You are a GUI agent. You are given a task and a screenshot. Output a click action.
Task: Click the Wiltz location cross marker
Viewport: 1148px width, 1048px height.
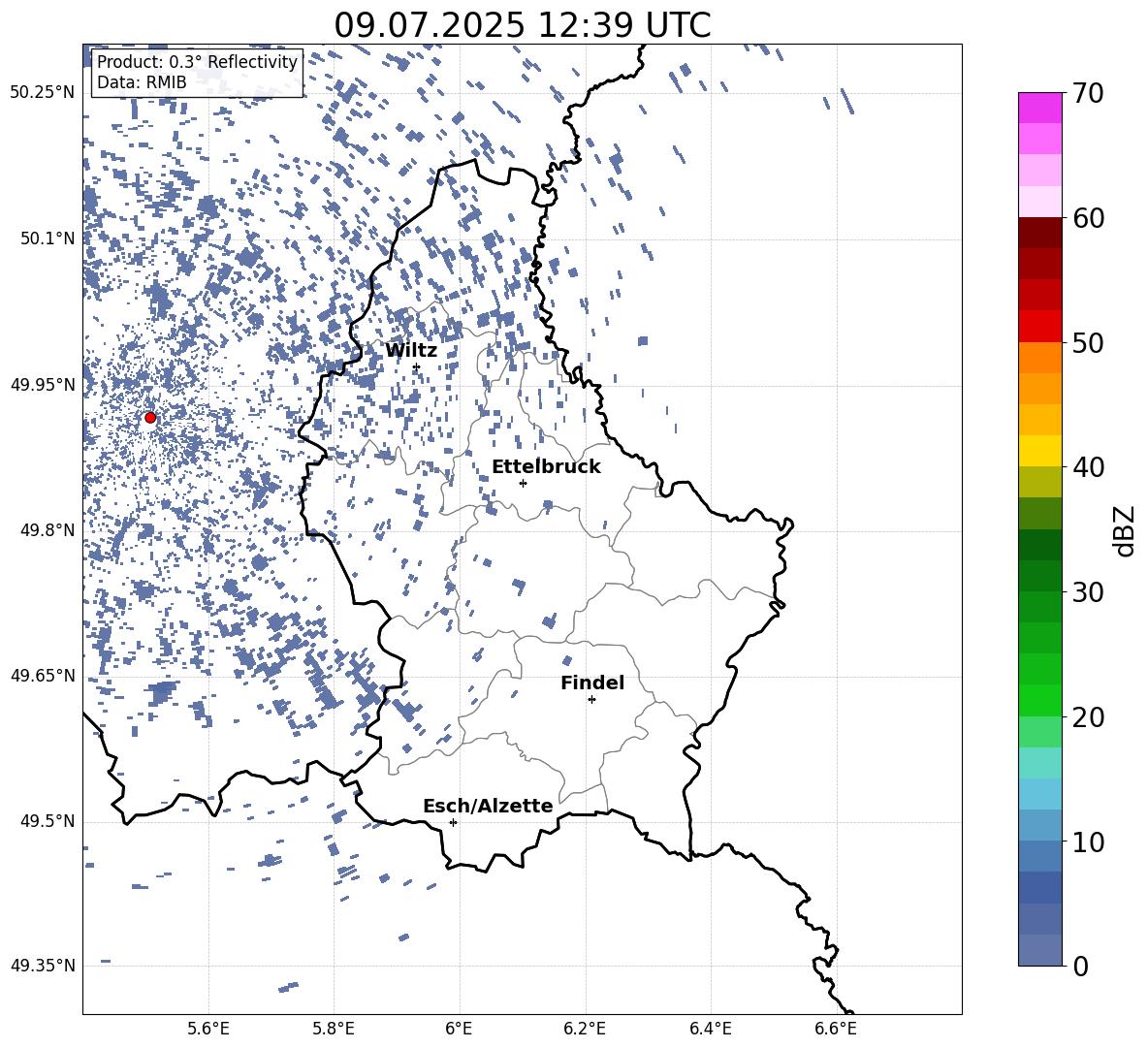(417, 367)
